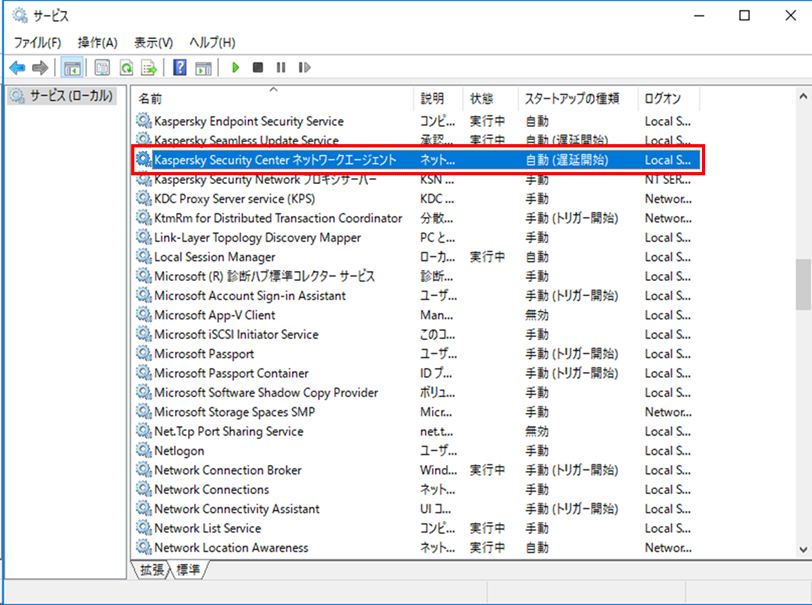Select Microsoft Software Shadow Copy Provider

click(x=417, y=393)
